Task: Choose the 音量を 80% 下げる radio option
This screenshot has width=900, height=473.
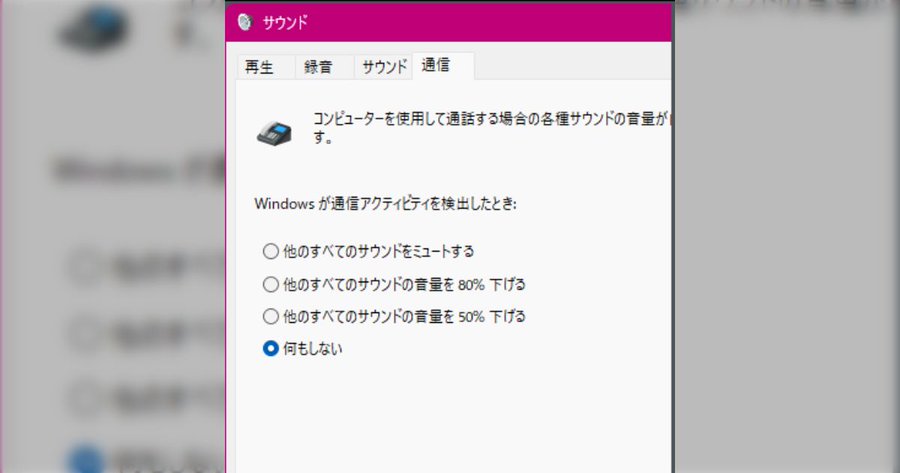Action: click(x=270, y=284)
